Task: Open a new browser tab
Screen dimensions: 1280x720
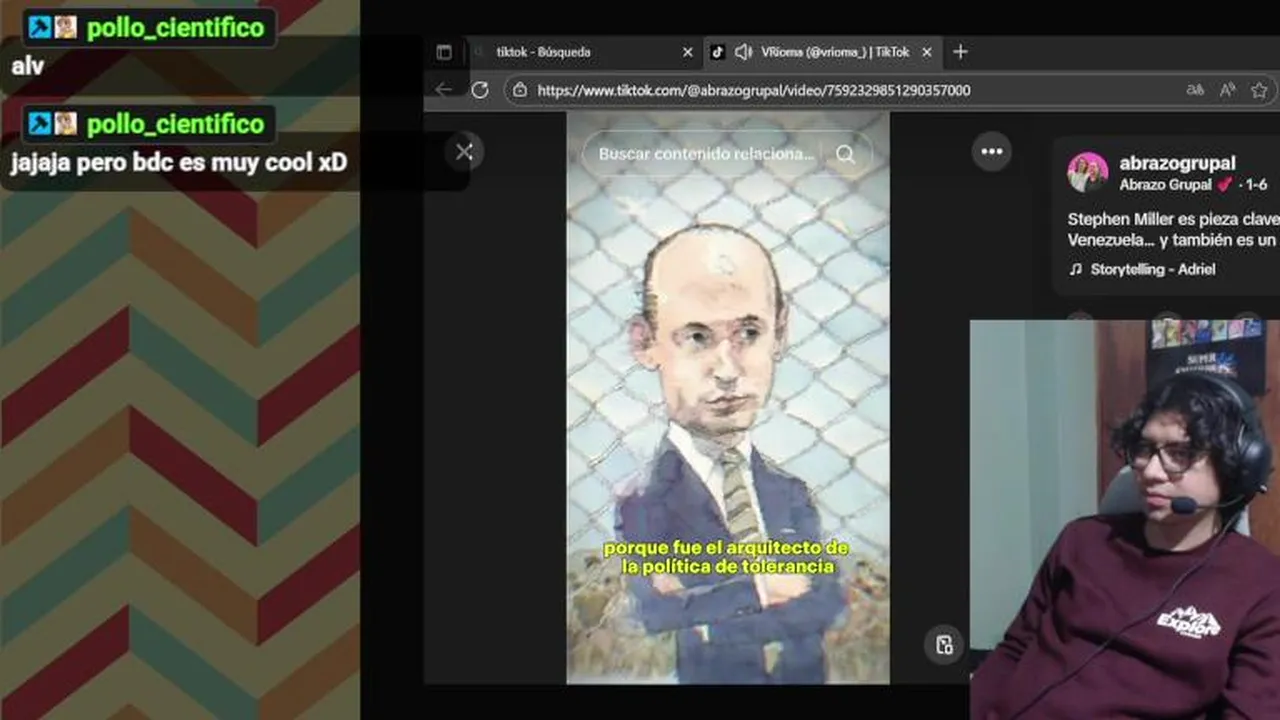Action: (x=960, y=52)
